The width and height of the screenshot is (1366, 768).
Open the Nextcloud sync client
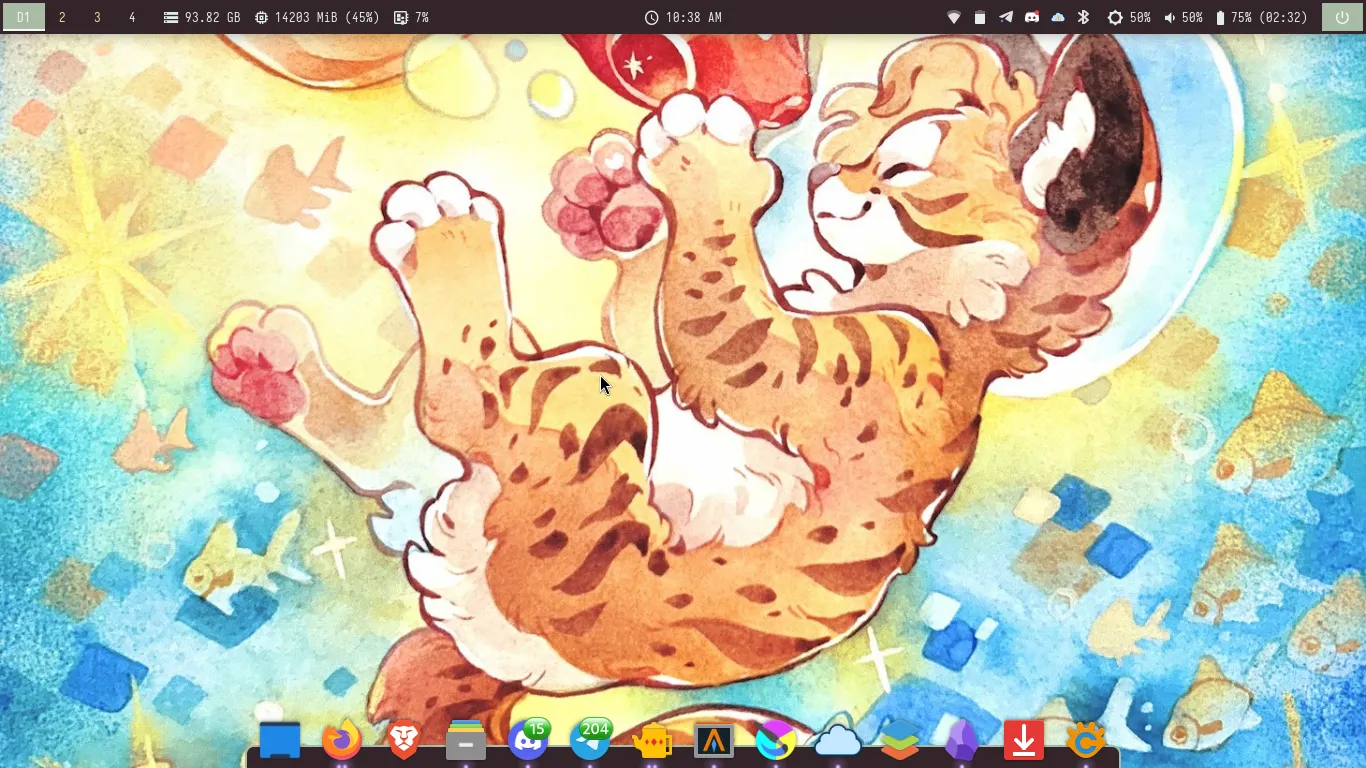tap(838, 741)
